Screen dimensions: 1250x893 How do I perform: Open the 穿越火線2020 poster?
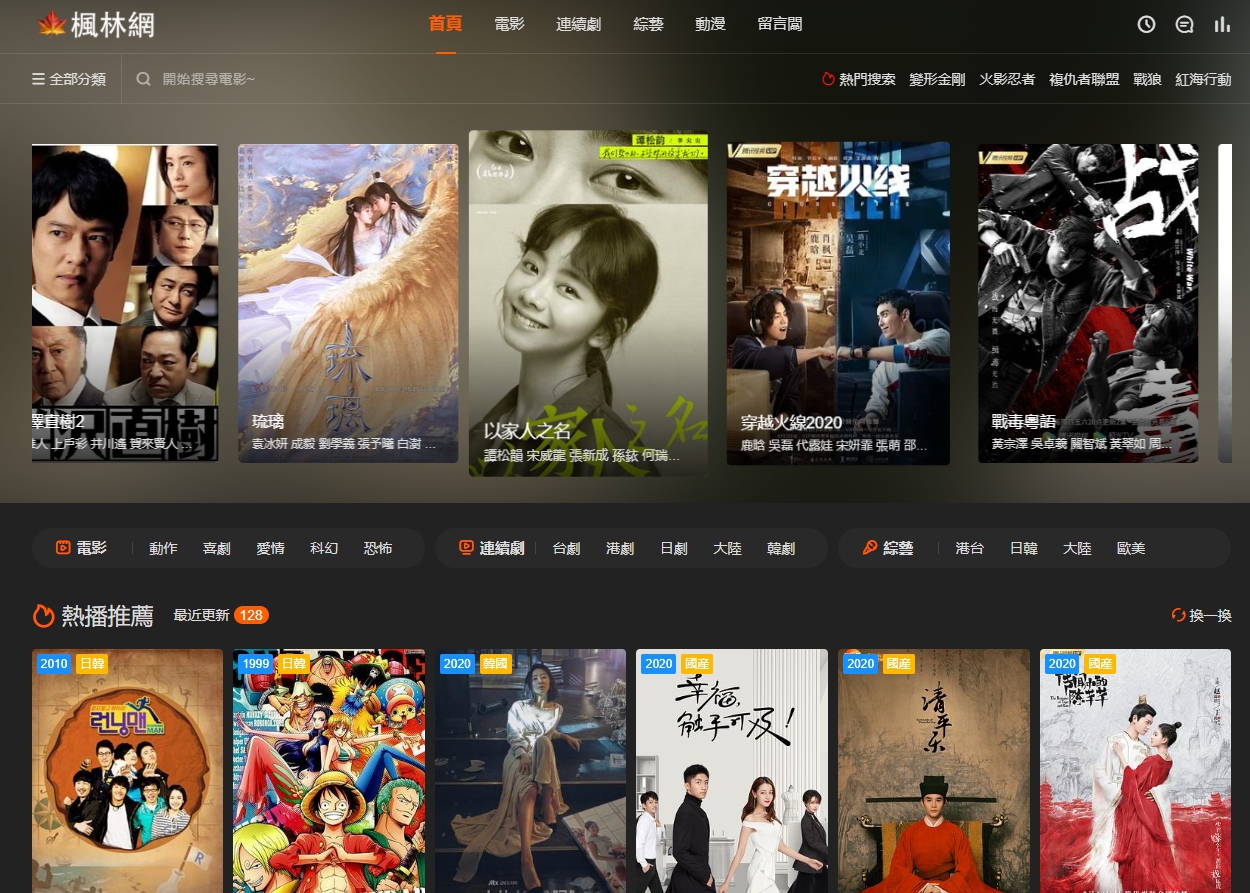tap(838, 303)
